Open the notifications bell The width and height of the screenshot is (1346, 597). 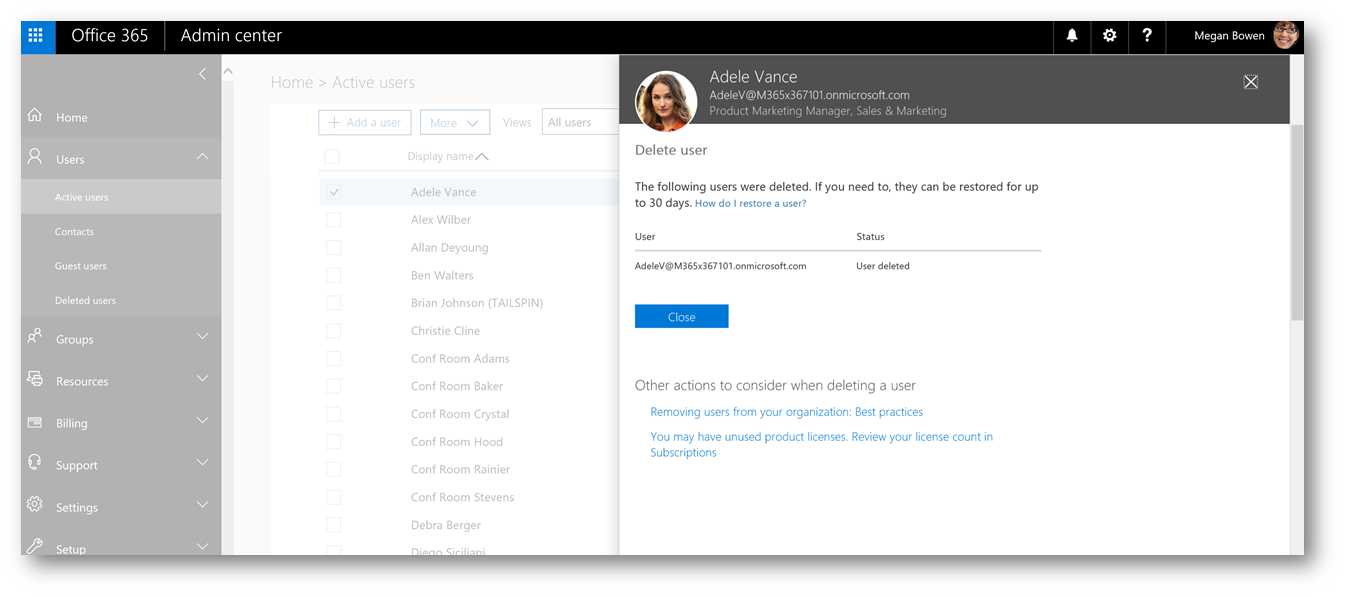tap(1072, 36)
